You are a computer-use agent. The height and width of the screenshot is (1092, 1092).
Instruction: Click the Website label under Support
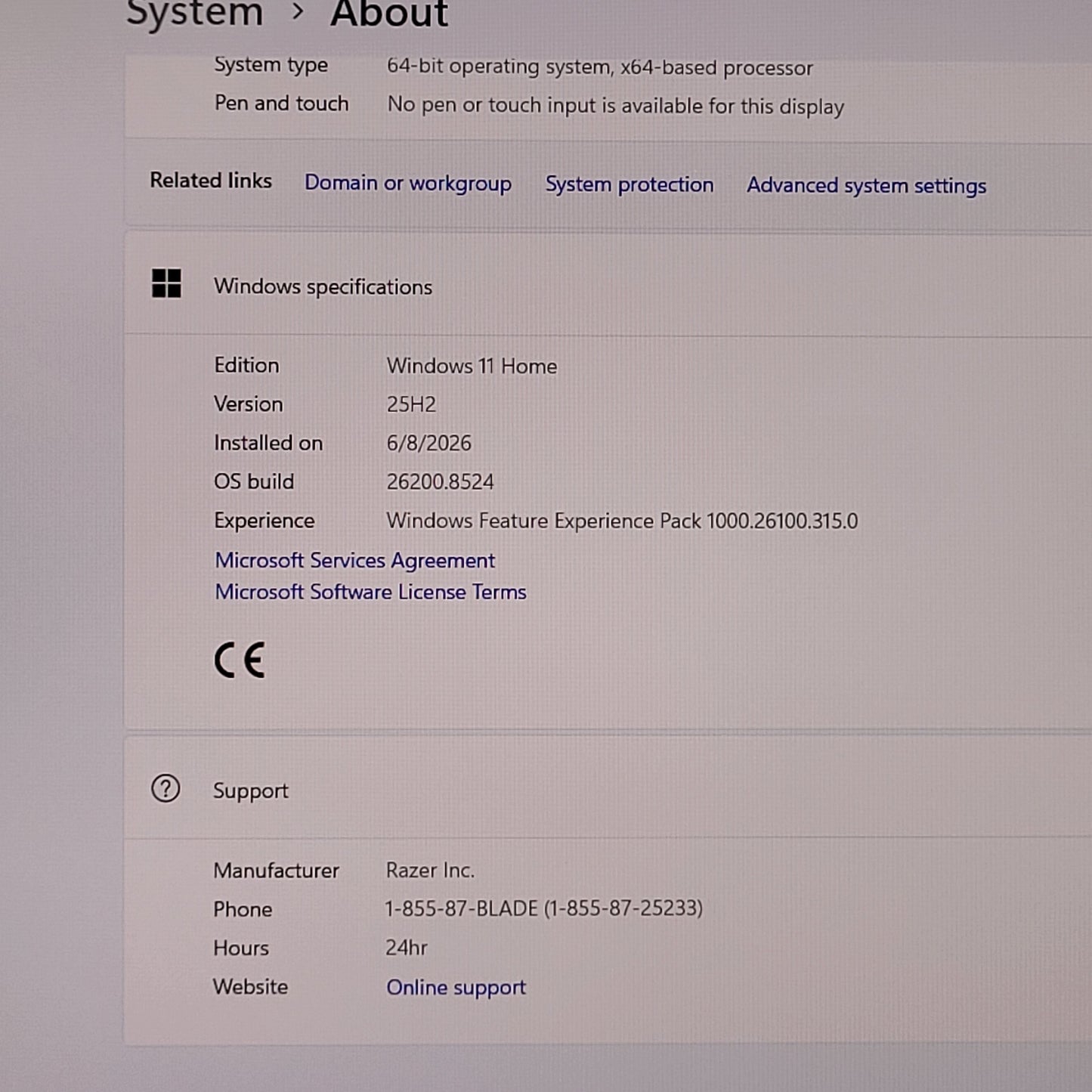pyautogui.click(x=251, y=987)
